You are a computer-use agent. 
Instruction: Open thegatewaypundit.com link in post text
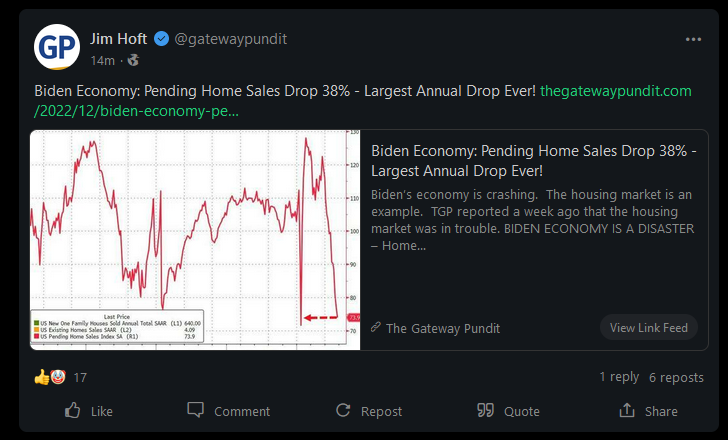tap(363, 101)
